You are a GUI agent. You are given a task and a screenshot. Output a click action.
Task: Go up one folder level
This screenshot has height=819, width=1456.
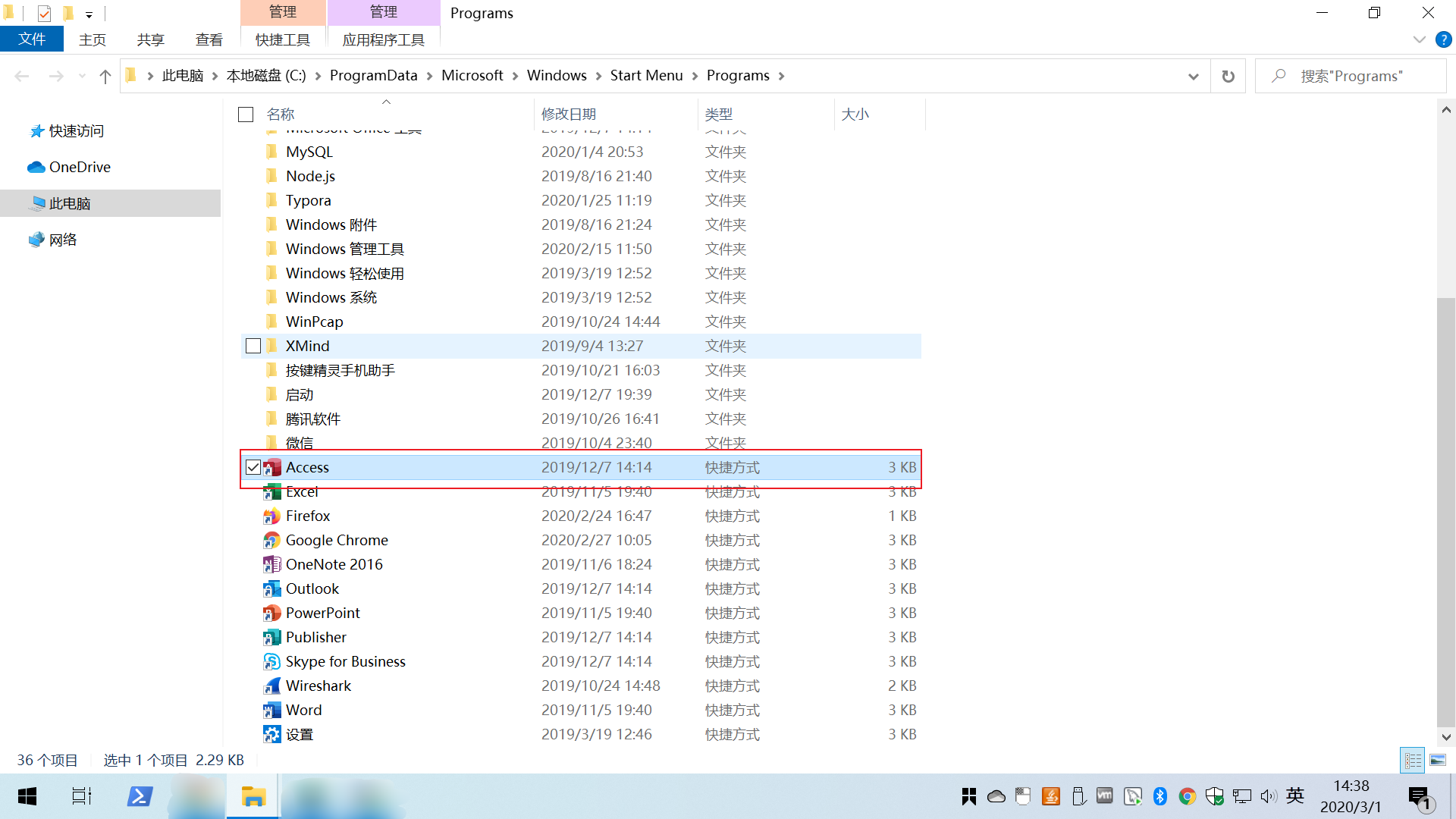tap(105, 76)
